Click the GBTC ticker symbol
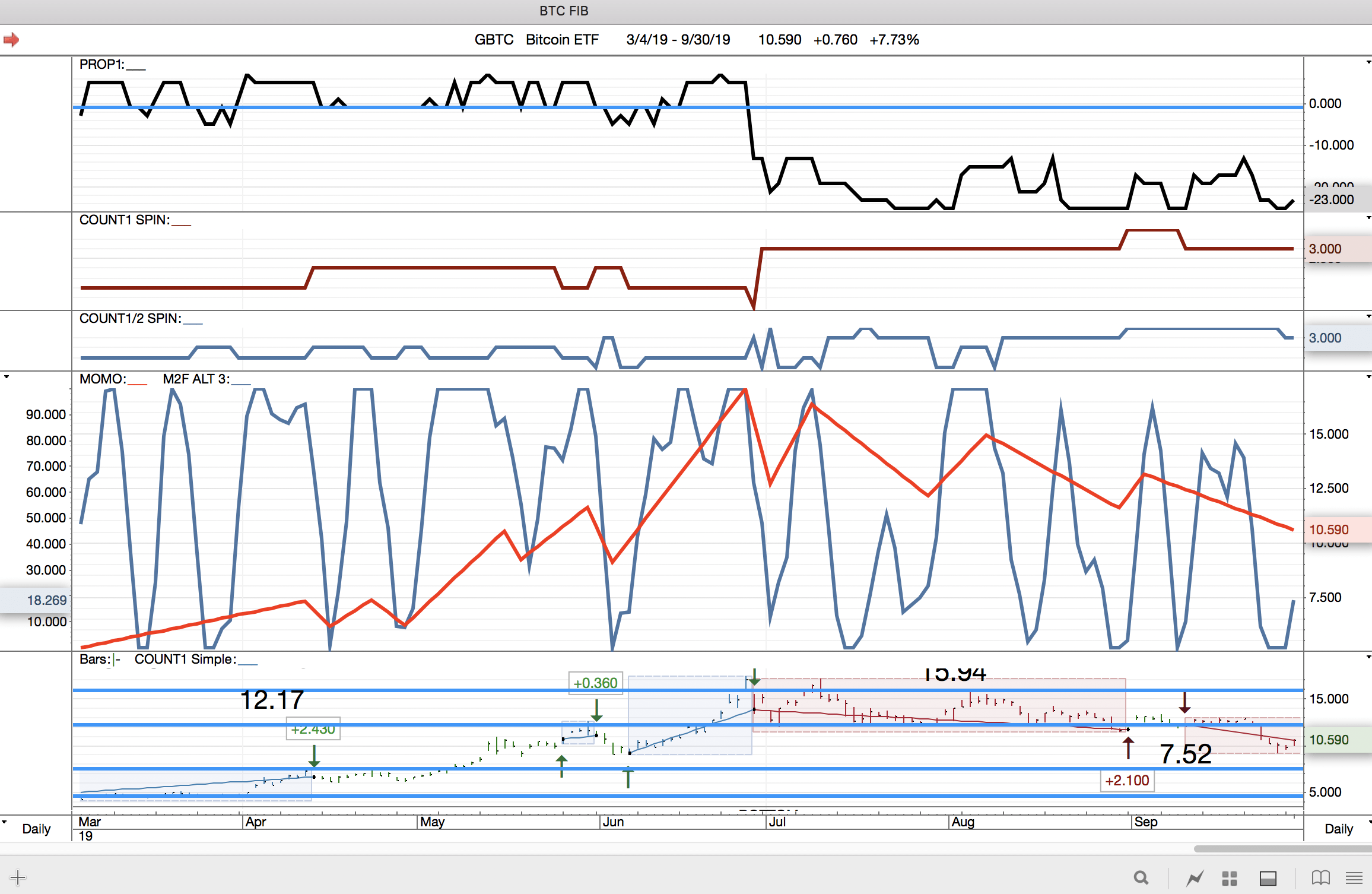Image resolution: width=1372 pixels, height=894 pixels. (494, 40)
